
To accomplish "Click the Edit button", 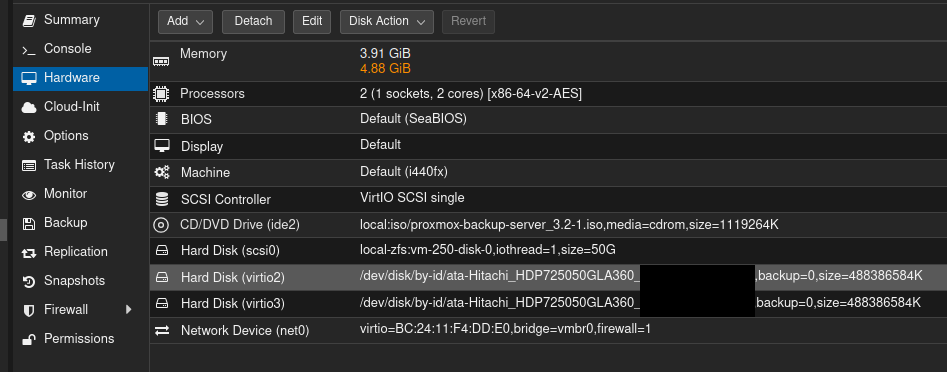I will (312, 22).
